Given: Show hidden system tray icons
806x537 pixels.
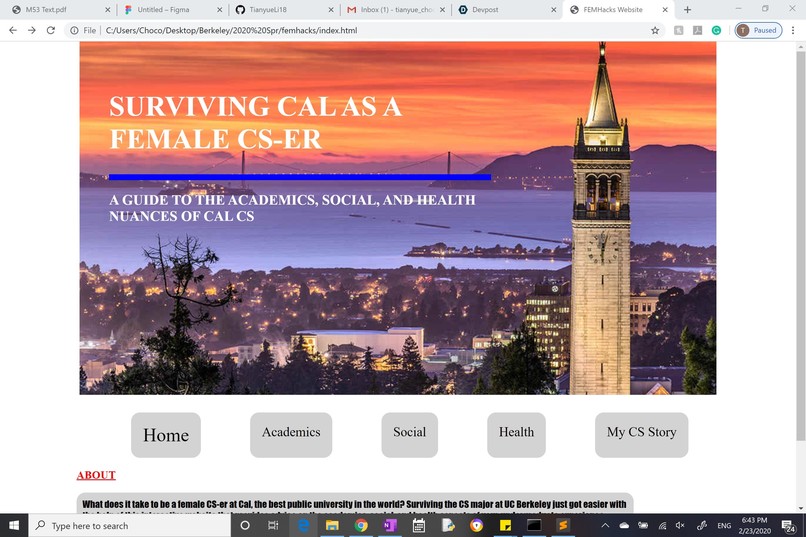Looking at the screenshot, I should click(x=605, y=525).
